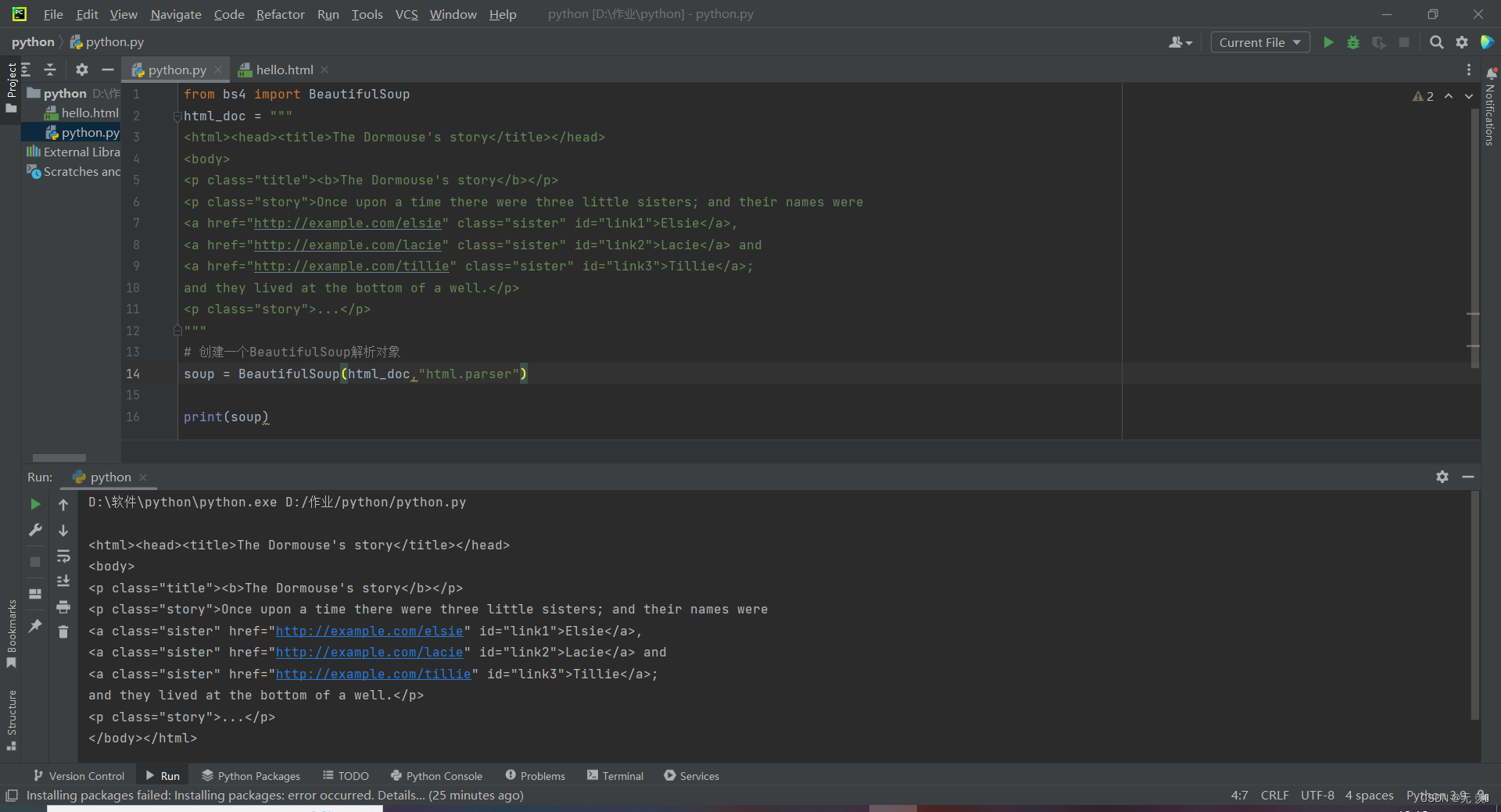Go to next highlighted warning arrow

(x=1469, y=96)
